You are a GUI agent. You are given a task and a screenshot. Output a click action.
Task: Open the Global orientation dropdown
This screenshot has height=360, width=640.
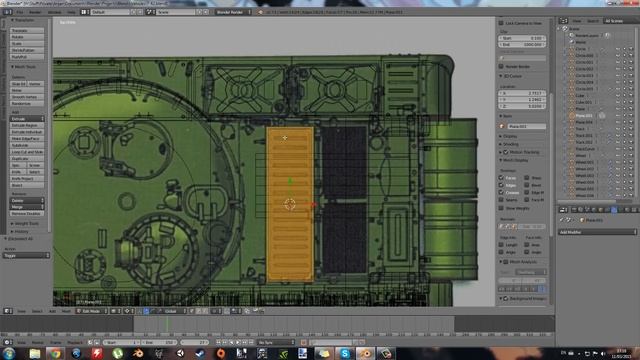(175, 311)
